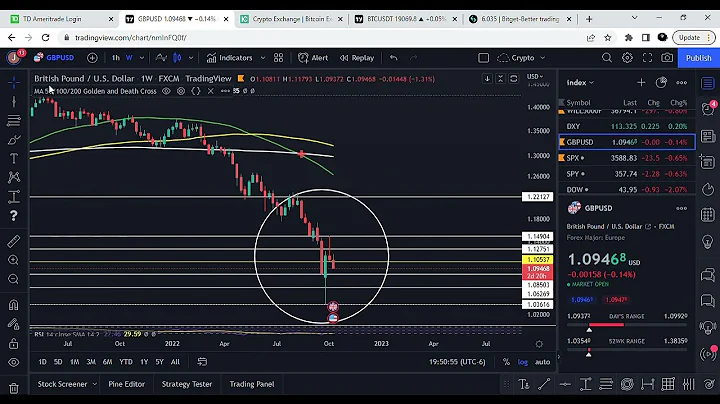Click the quick search magnifier icon
Image resolution: width=720 pixels, height=404 pixels.
pyautogui.click(x=607, y=58)
